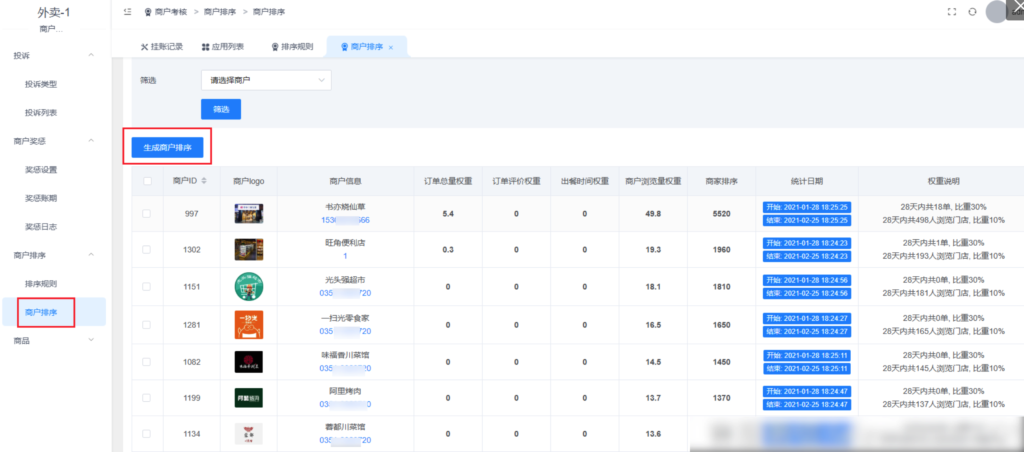Viewport: 1024px width, 452px height.
Task: Open the dark green logo of 阿里烤肉
Action: coord(249,398)
